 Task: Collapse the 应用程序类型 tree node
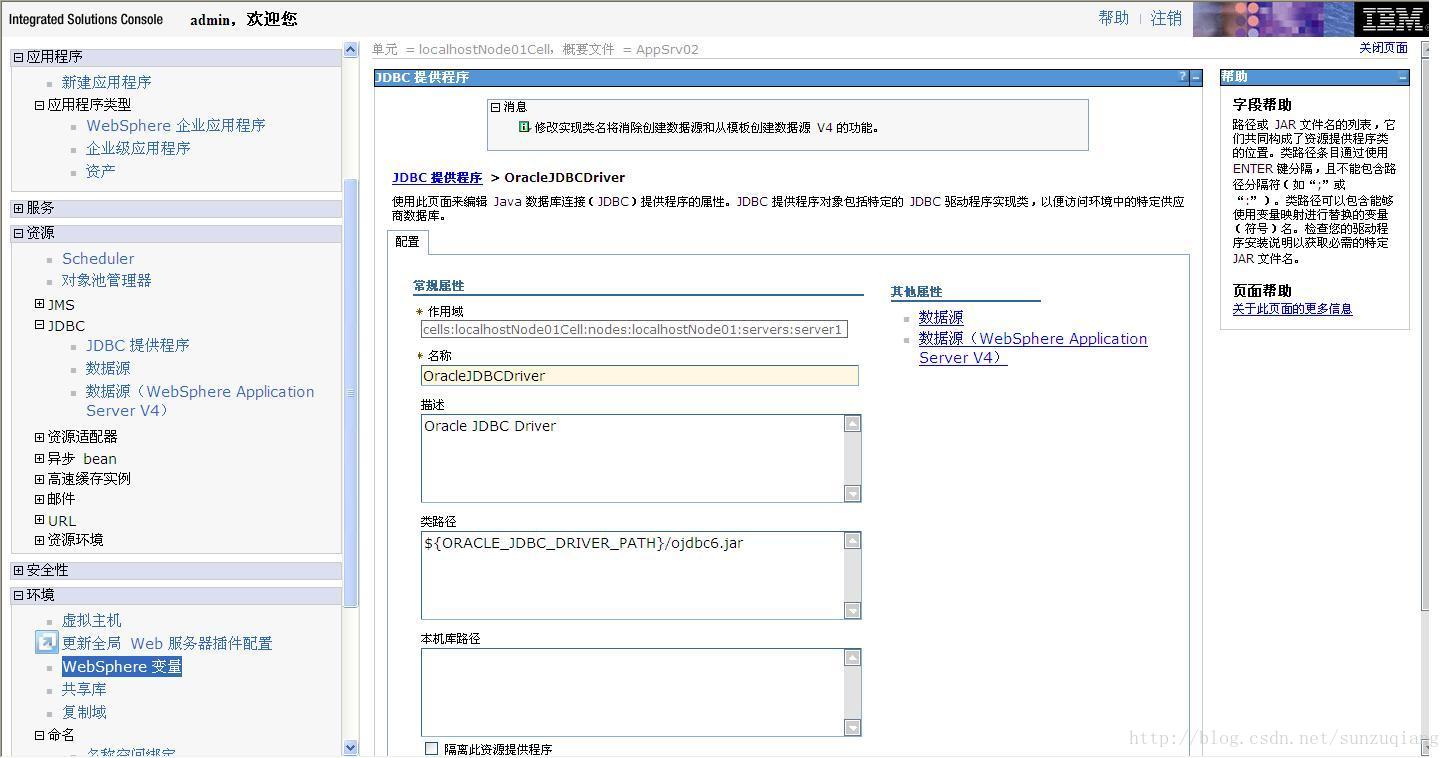click(x=39, y=104)
